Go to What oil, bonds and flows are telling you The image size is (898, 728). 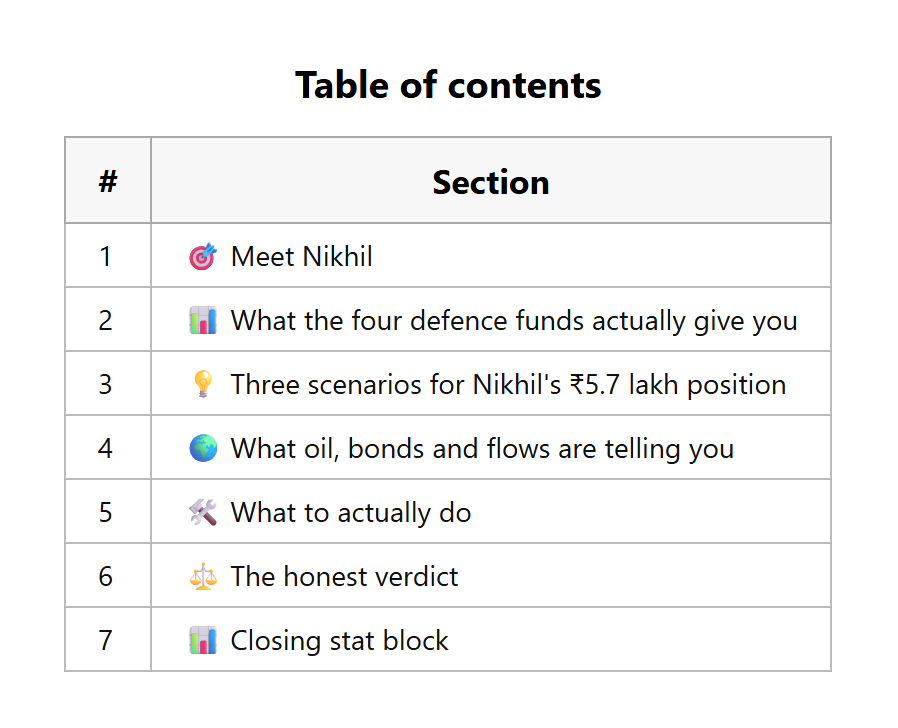(482, 448)
